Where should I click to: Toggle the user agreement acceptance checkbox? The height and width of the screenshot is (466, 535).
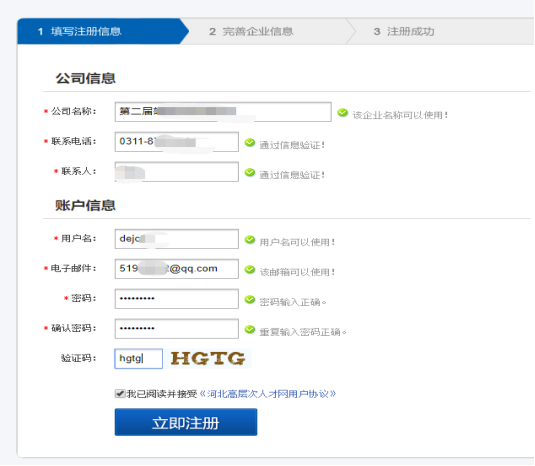click(120, 394)
